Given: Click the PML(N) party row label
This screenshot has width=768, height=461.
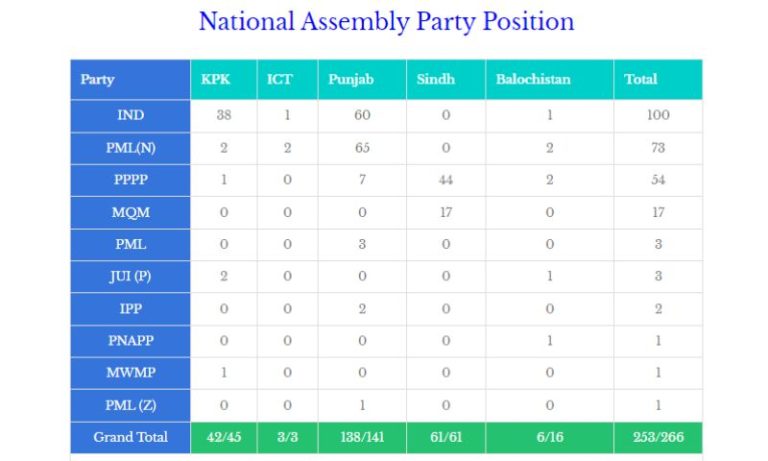Looking at the screenshot, I should coord(130,148).
